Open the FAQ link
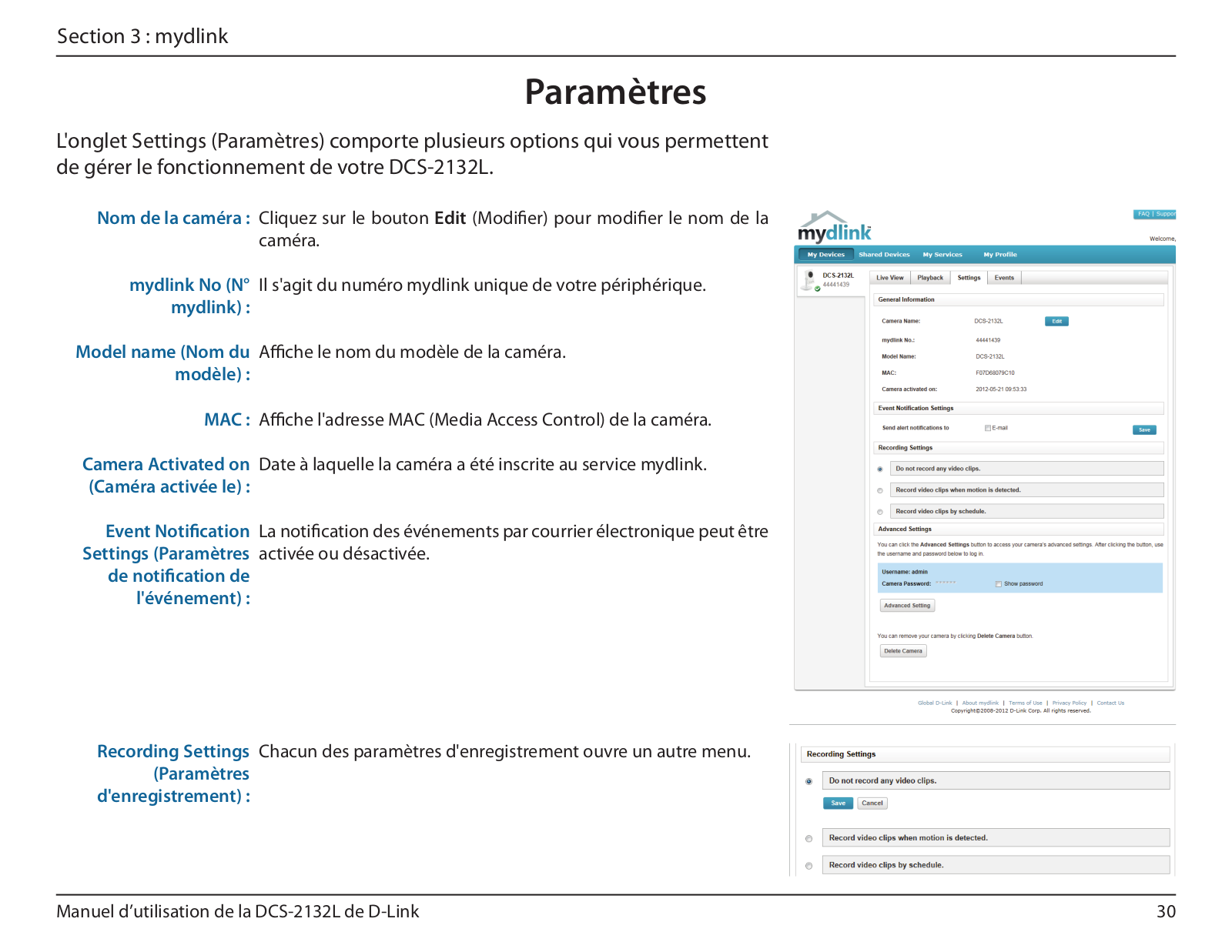 pyautogui.click(x=1143, y=214)
